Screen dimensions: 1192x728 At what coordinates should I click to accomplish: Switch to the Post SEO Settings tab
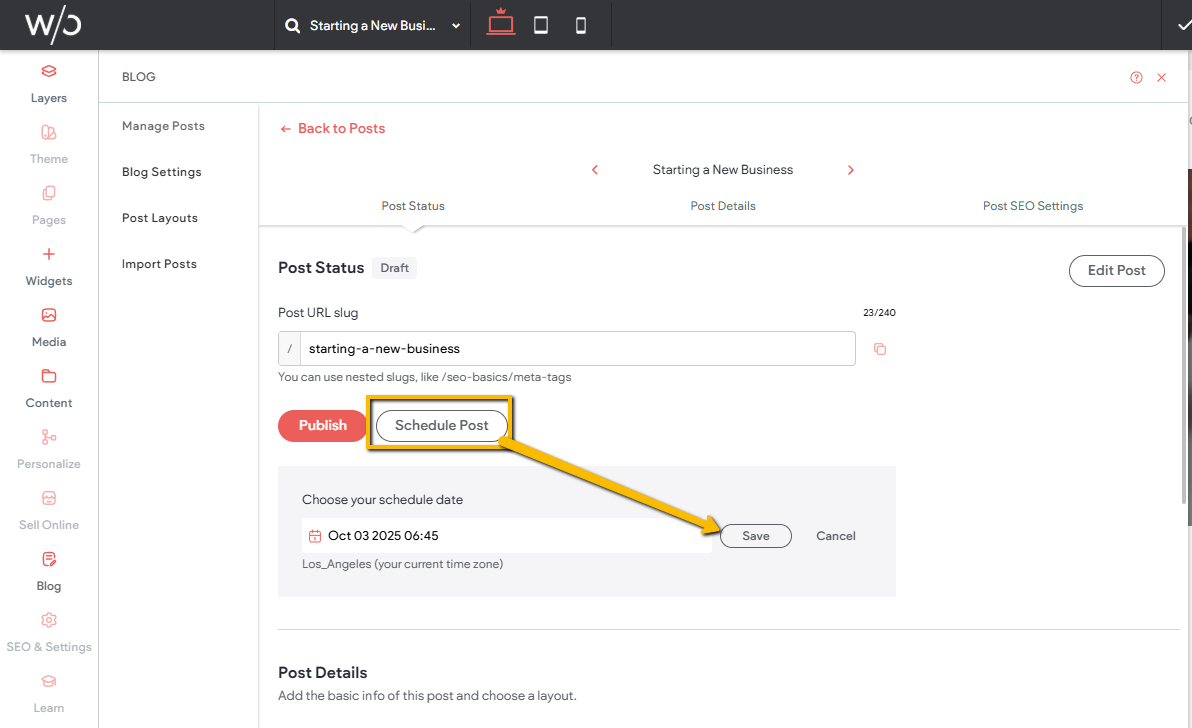click(x=1032, y=206)
